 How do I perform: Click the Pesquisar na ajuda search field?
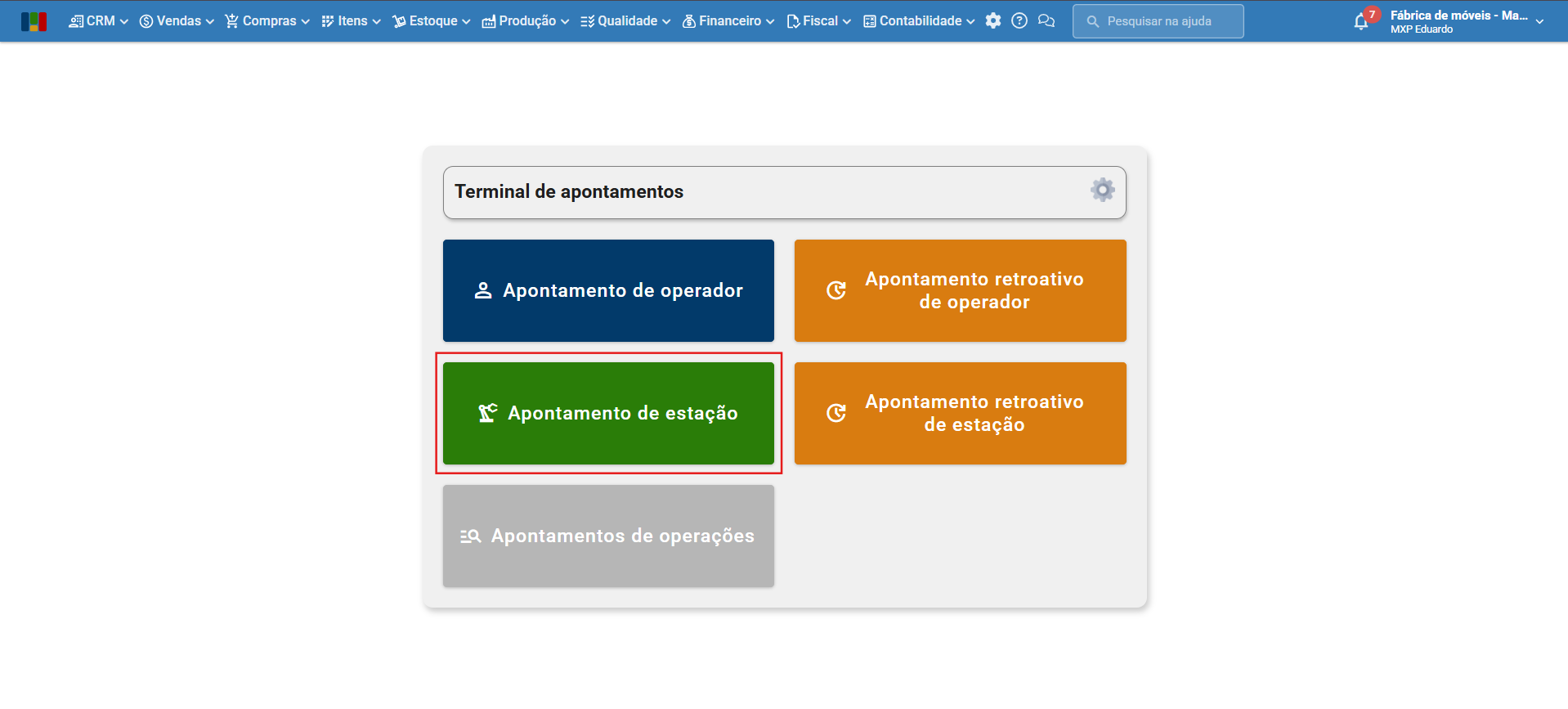[1158, 21]
